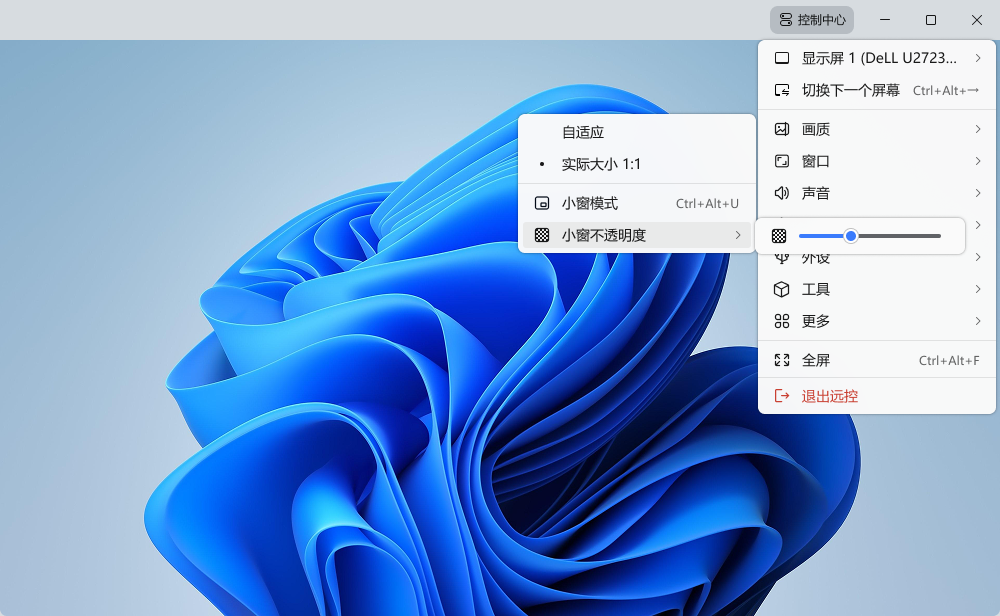Click the monitor icon beside 显示屏 1
Image resolution: width=1000 pixels, height=616 pixels.
point(782,58)
